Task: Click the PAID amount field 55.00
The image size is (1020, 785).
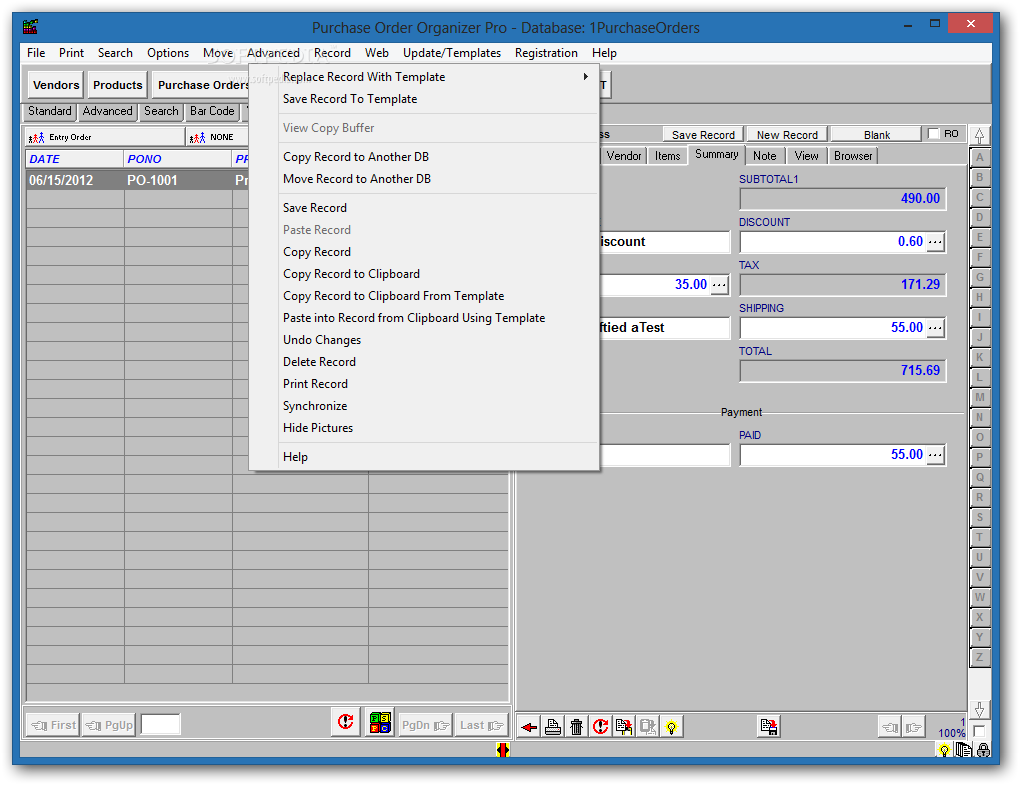Action: (x=833, y=455)
